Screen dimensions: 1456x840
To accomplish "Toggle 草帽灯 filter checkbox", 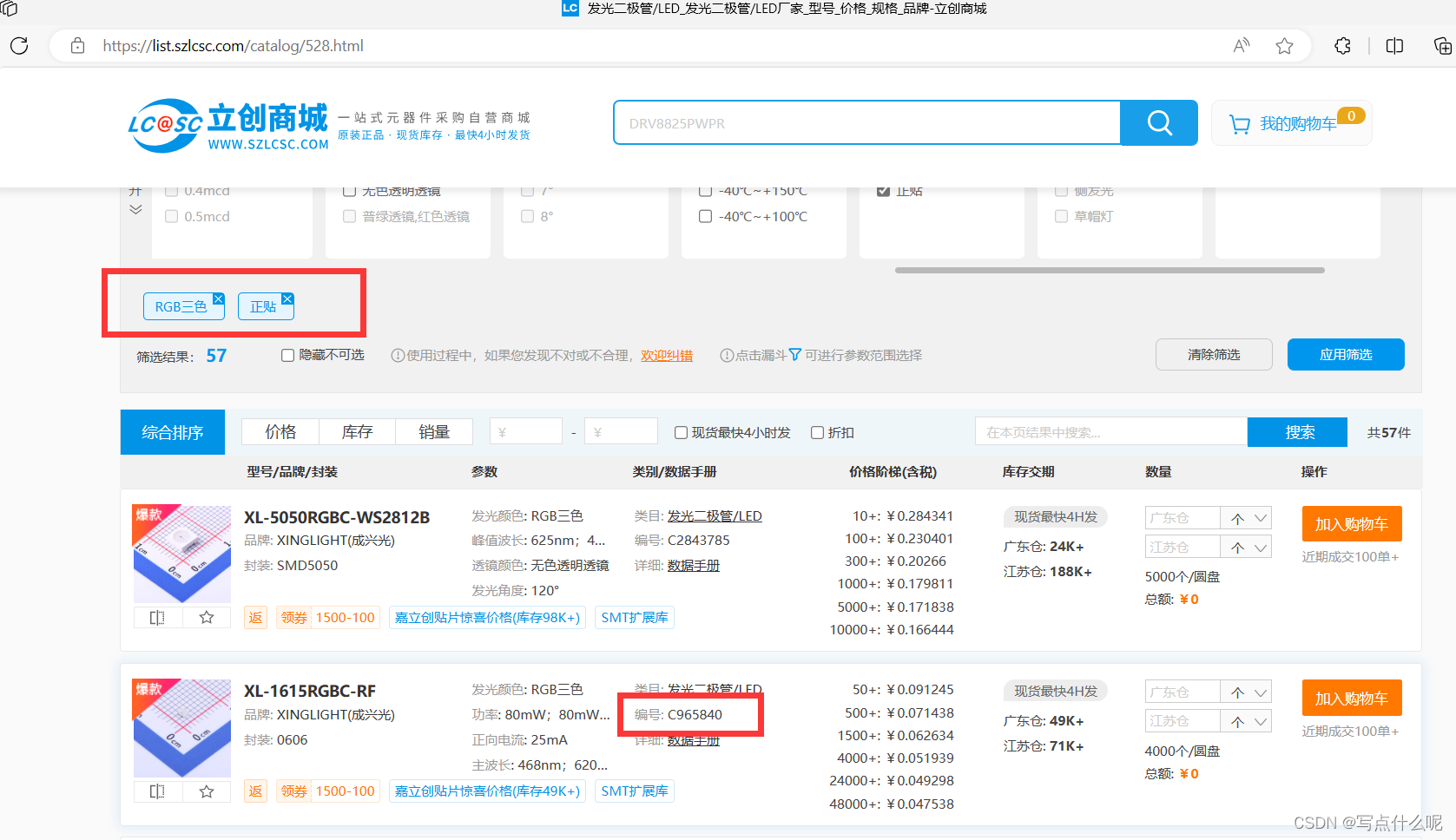I will pyautogui.click(x=1062, y=216).
